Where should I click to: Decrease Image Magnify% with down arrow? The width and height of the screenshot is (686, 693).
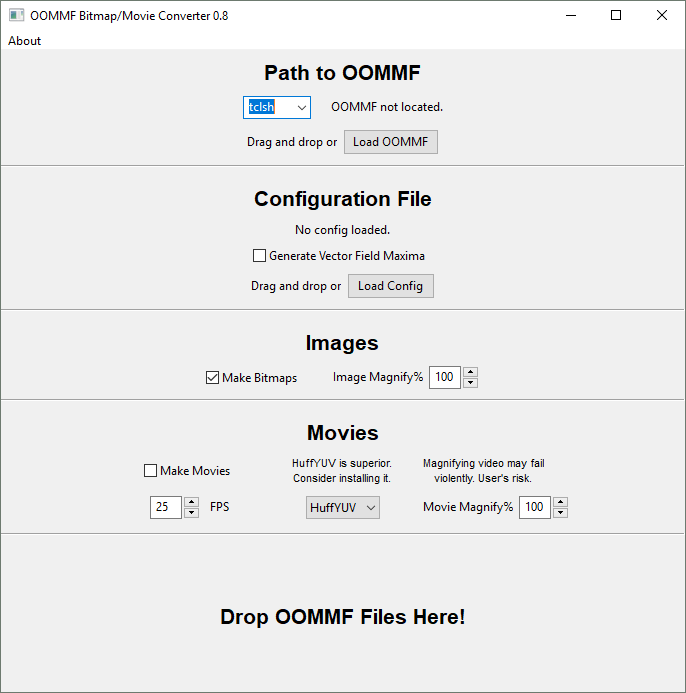click(x=471, y=383)
